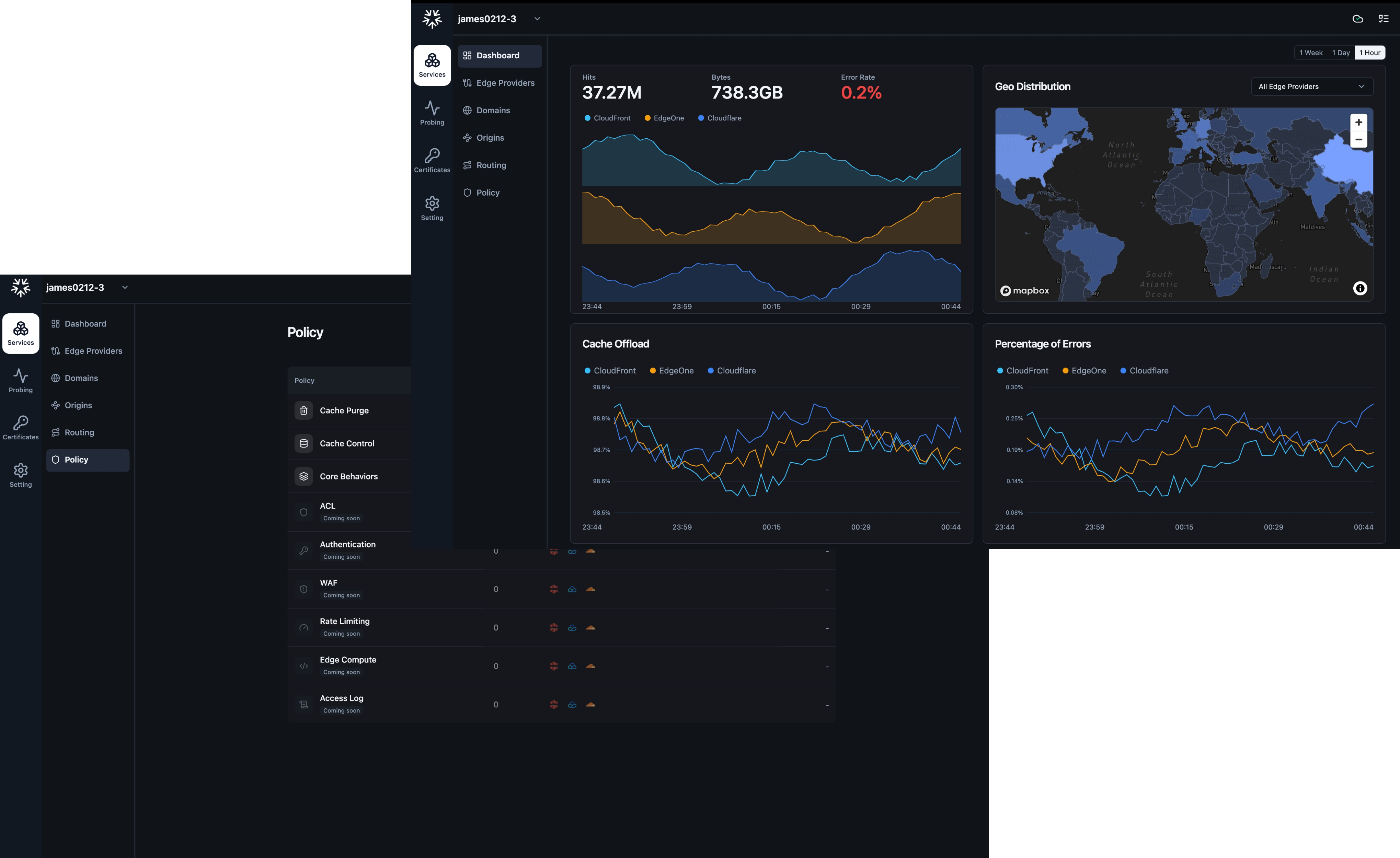Click the cloud icon in top bar
This screenshot has height=858, width=1400.
point(1357,19)
